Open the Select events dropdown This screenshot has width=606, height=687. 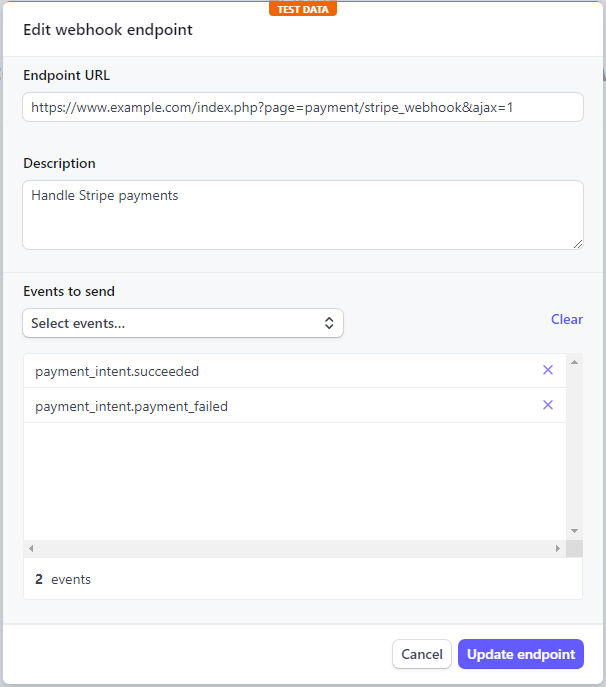click(183, 323)
